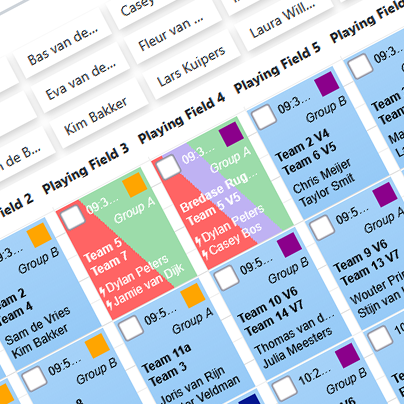Select the Lars Kuipers referee chip

(191, 66)
